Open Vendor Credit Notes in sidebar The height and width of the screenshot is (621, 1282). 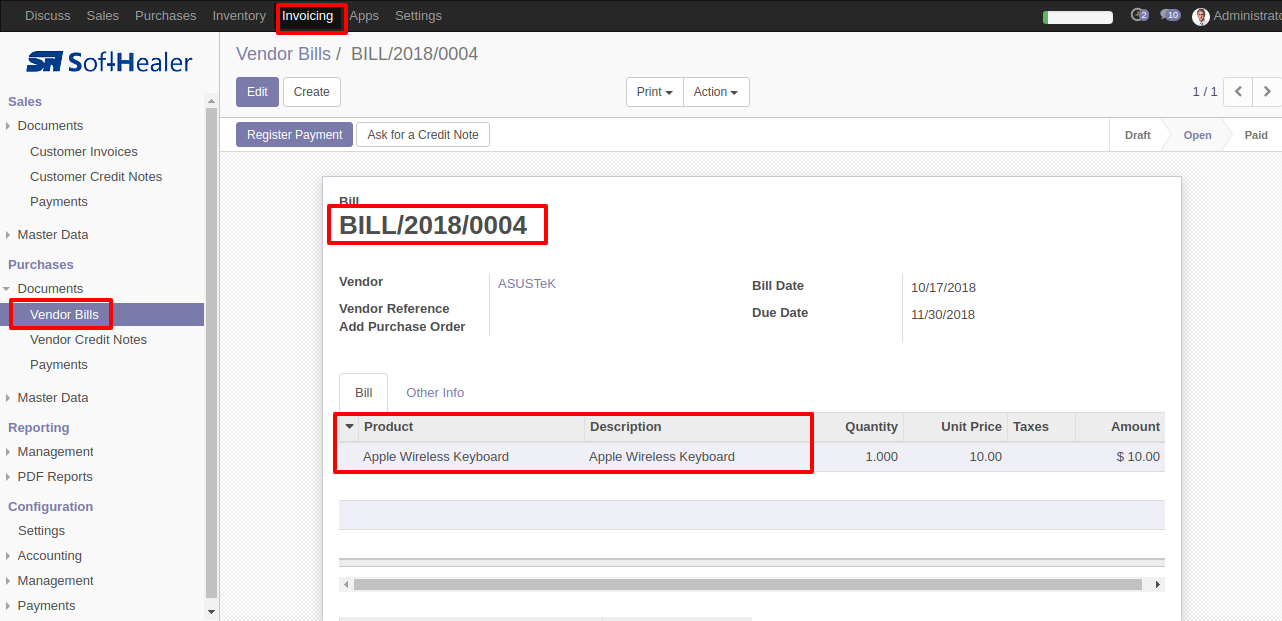point(88,340)
